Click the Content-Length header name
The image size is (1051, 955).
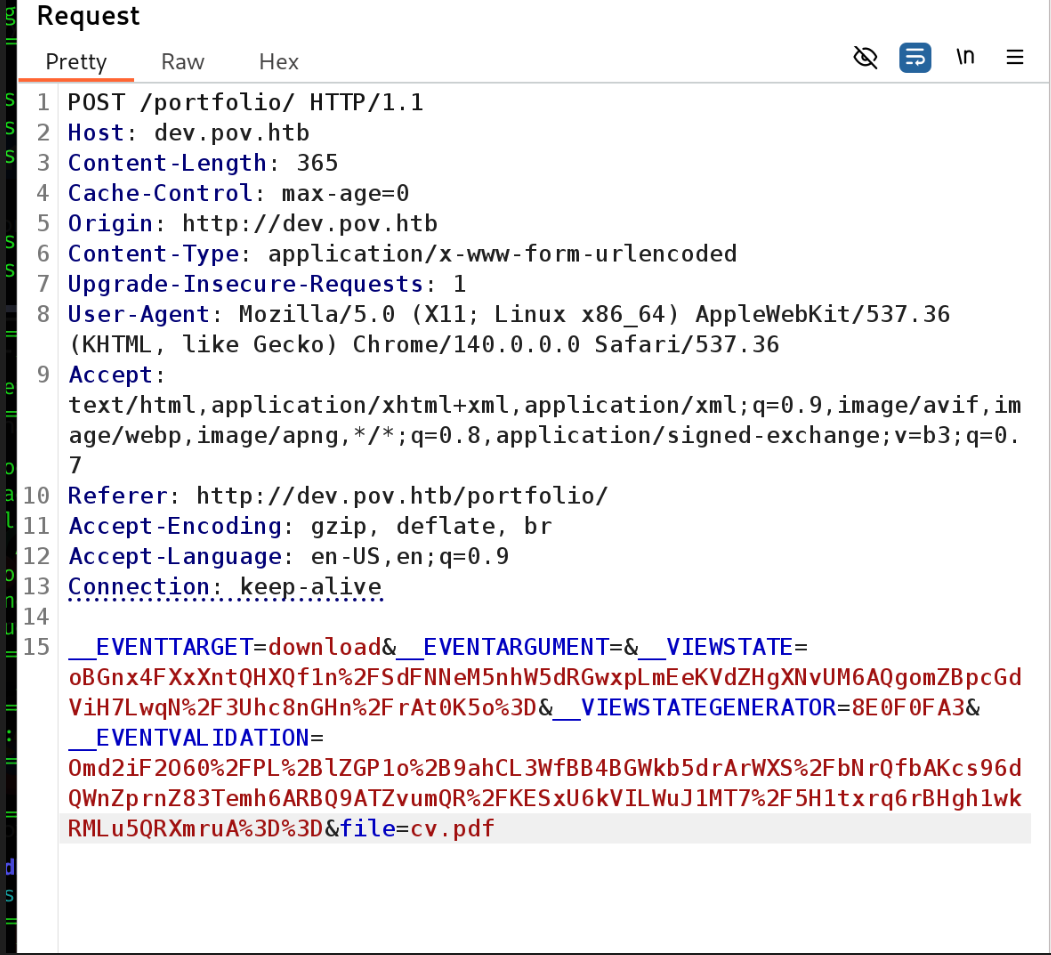[168, 163]
